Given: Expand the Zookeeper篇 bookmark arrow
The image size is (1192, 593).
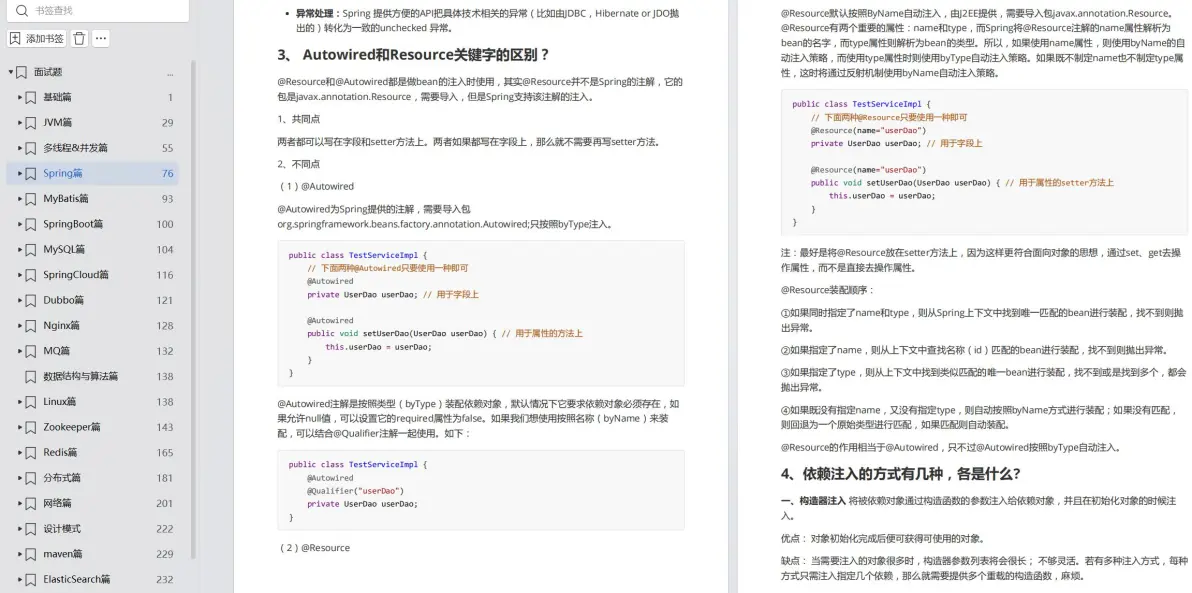Looking at the screenshot, I should 20,427.
